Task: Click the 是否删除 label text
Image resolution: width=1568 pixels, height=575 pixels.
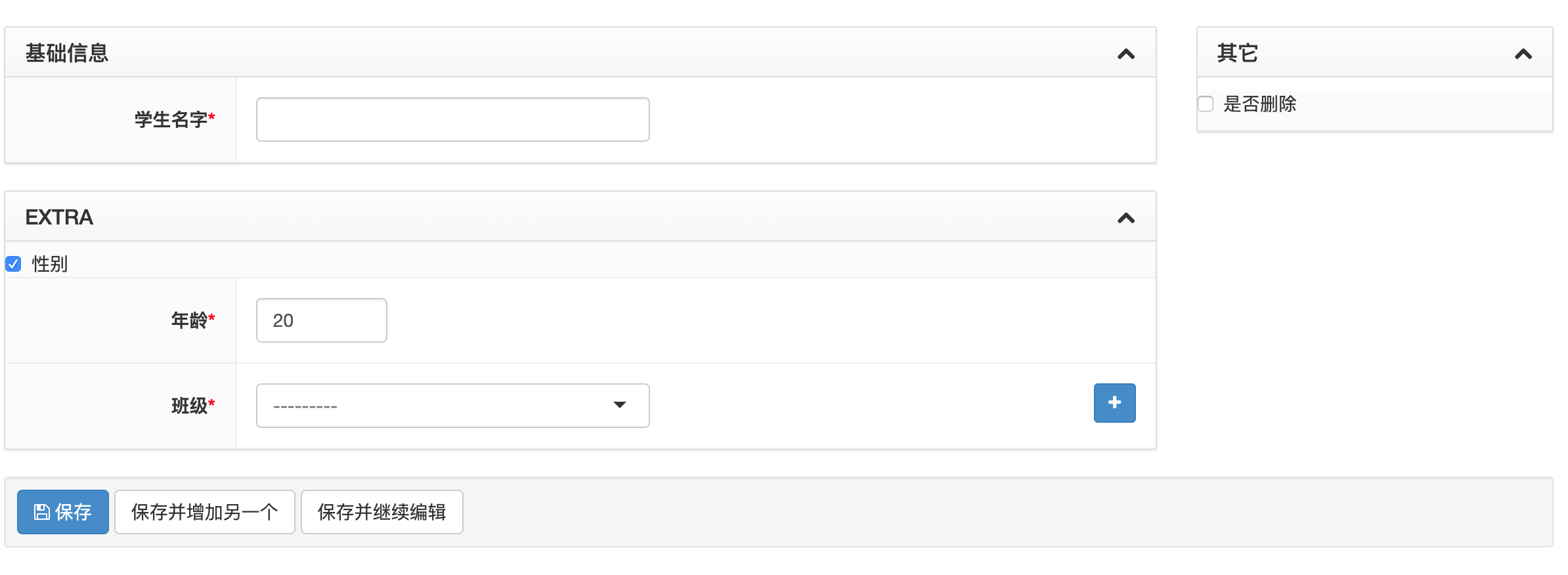Action: tap(1259, 104)
